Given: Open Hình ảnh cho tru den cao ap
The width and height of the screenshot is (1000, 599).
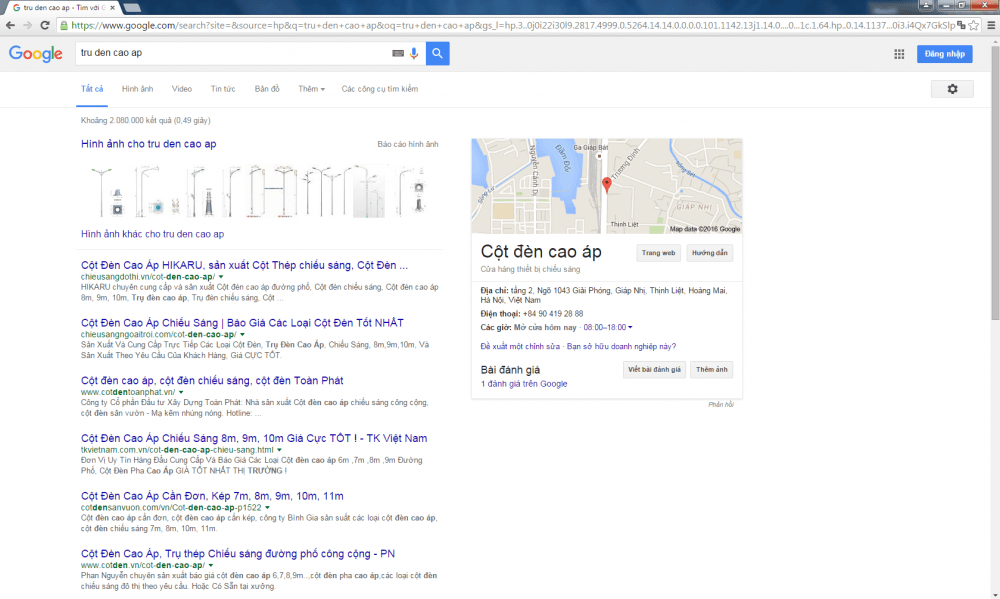Looking at the screenshot, I should tap(149, 144).
